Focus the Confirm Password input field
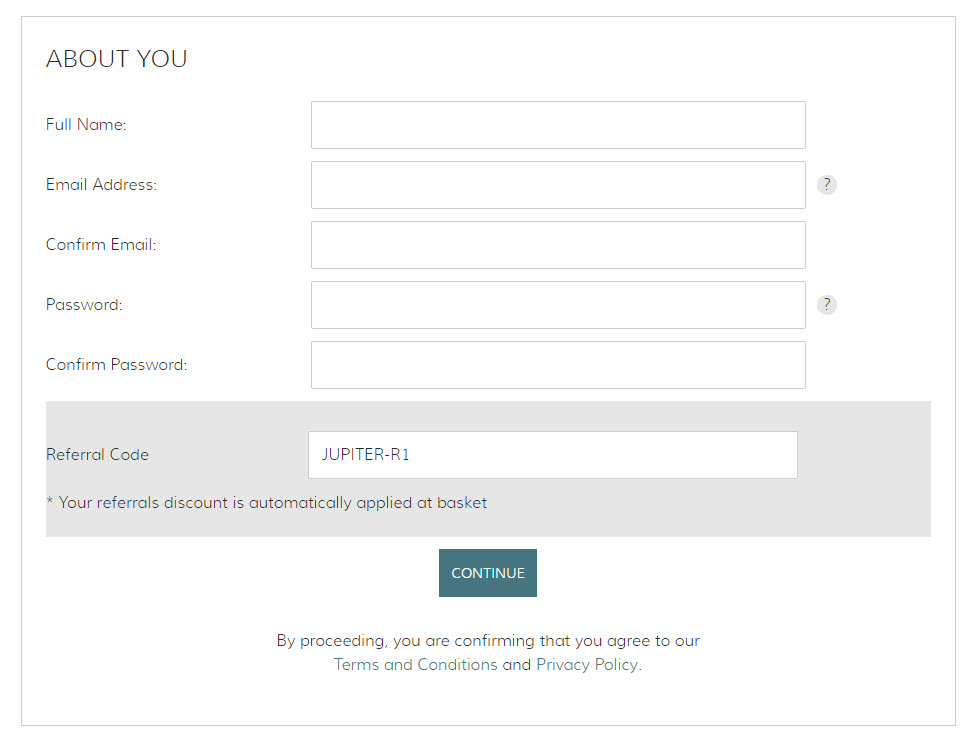966x737 pixels. tap(558, 365)
